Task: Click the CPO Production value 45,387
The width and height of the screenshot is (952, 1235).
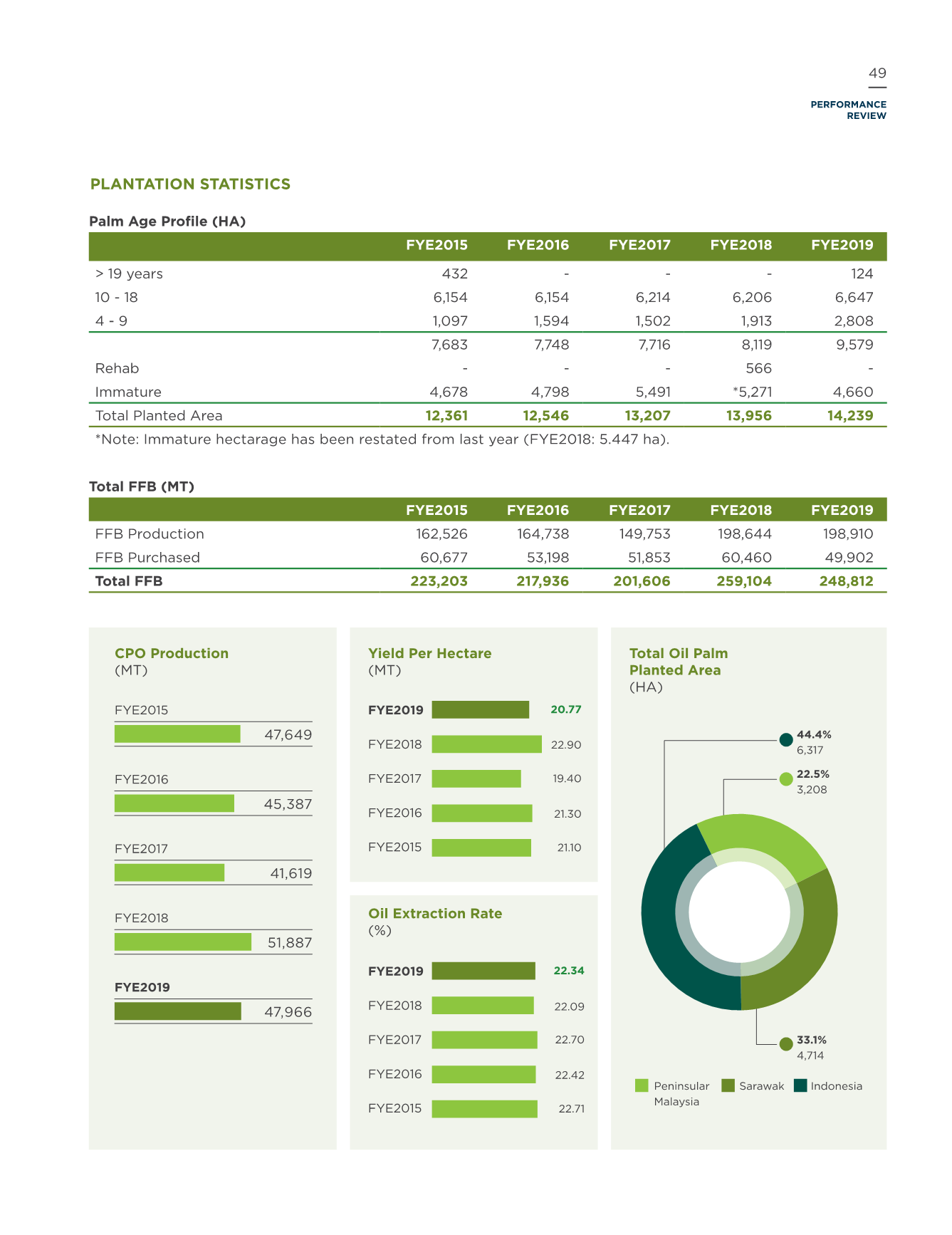Action: point(288,804)
